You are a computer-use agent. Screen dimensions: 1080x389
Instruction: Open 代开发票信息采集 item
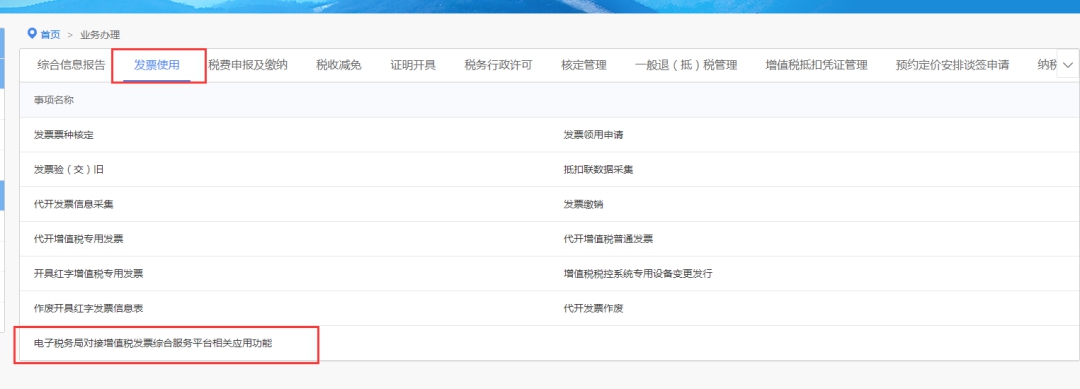click(74, 204)
